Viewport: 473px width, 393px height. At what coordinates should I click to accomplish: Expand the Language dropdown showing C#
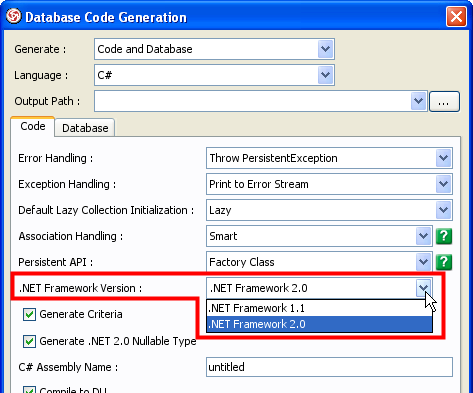click(325, 75)
